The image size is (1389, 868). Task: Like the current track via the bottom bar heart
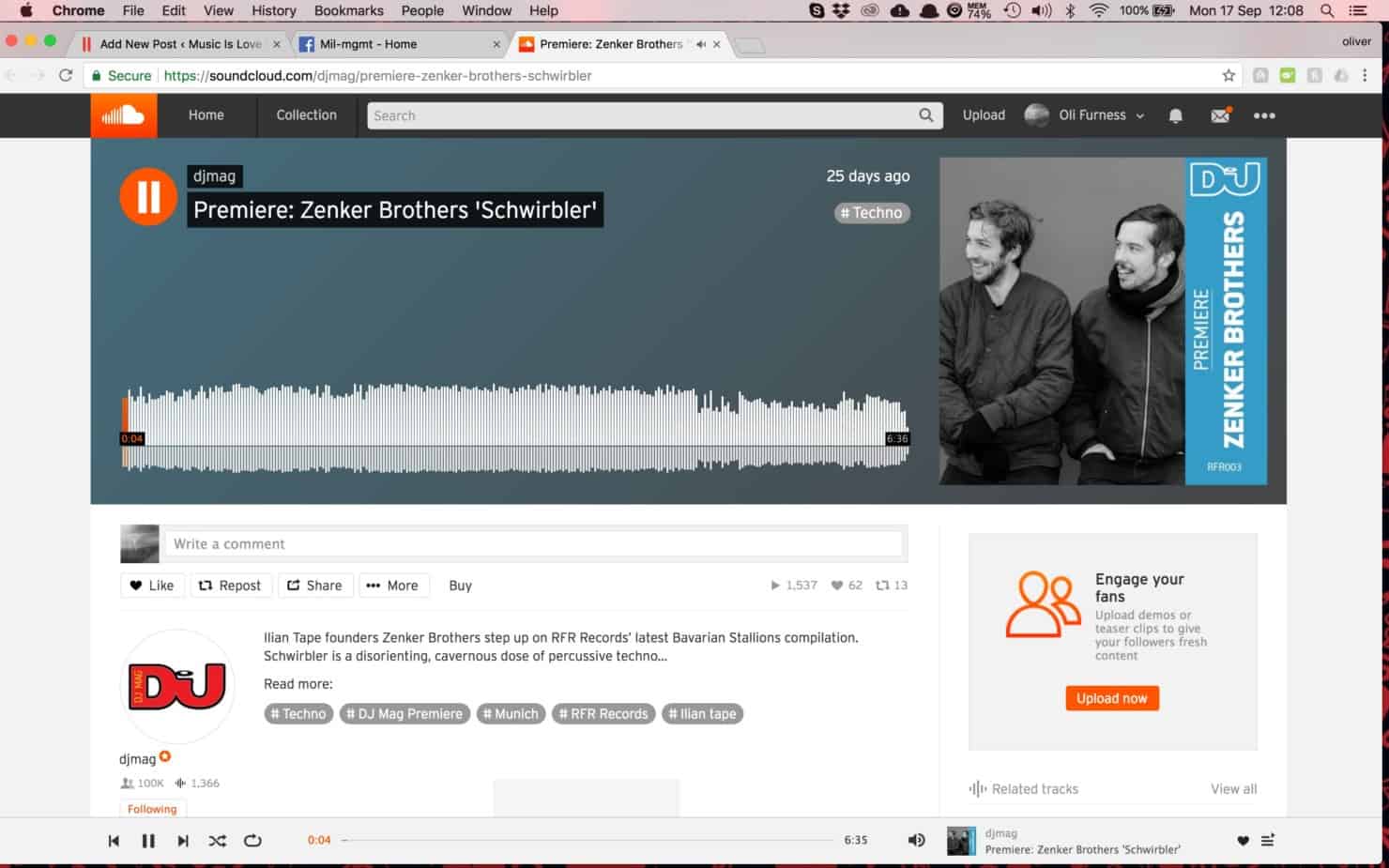pos(1243,841)
